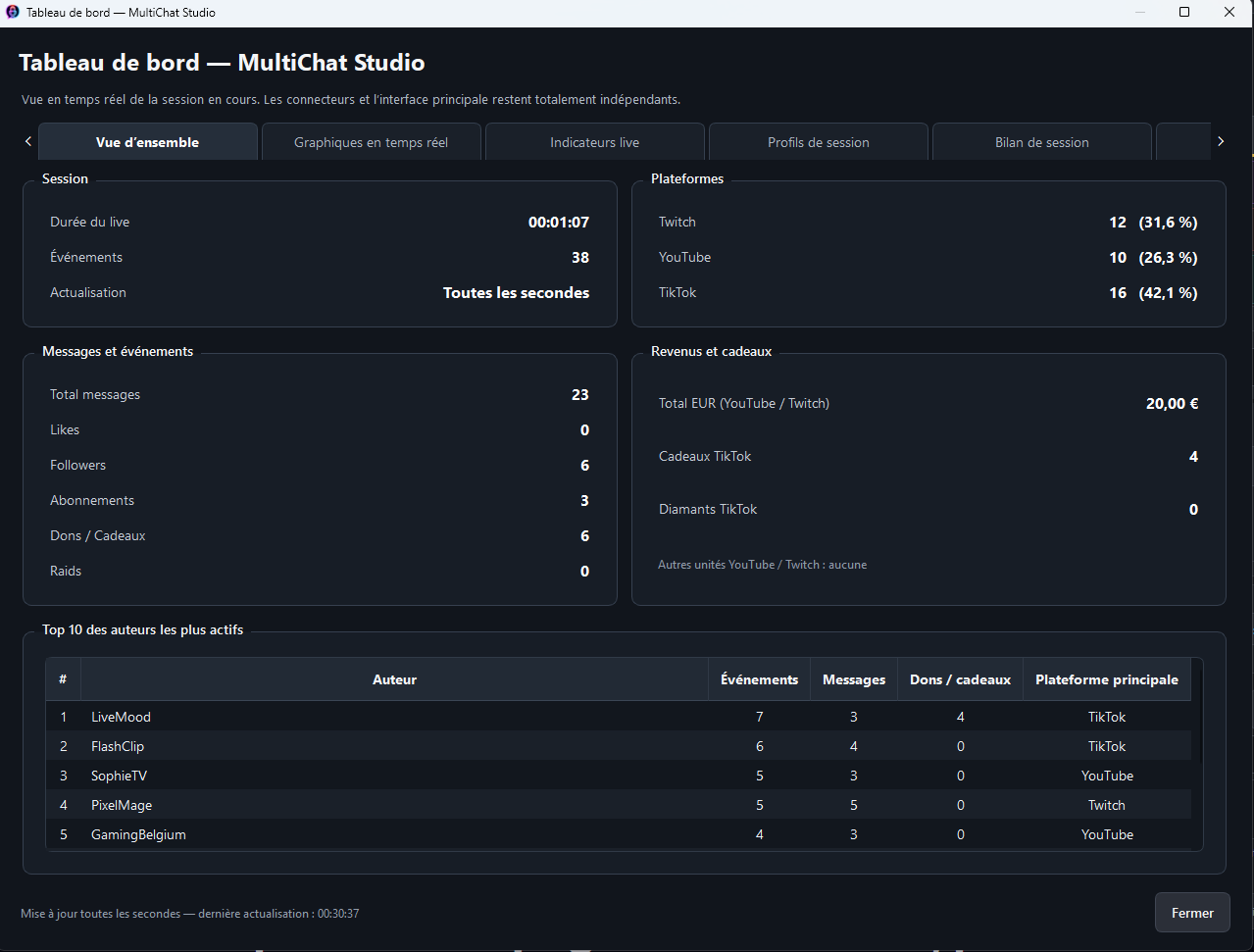Screen dimensions: 1254x952
Task: Select the SophieTV author row
Action: 619,776
